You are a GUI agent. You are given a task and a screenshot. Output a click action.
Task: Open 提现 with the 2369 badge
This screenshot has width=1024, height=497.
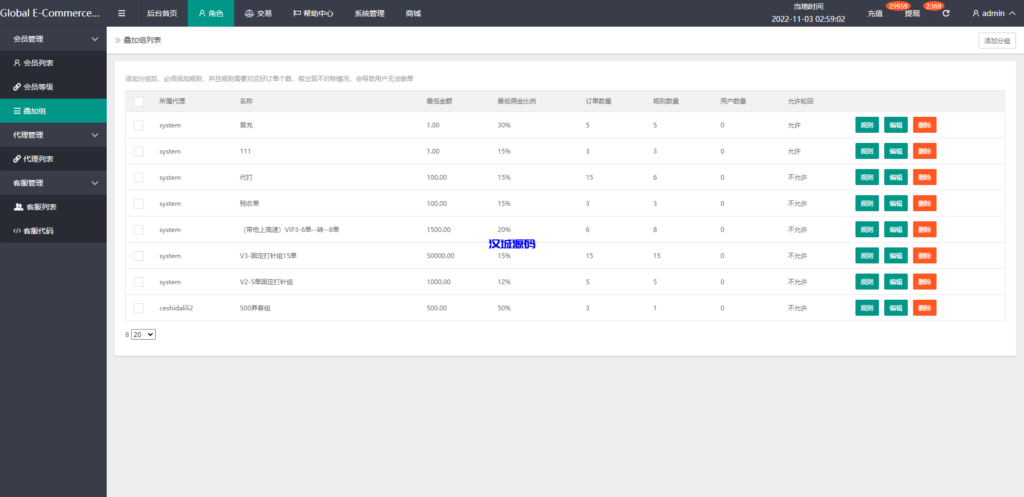[913, 14]
